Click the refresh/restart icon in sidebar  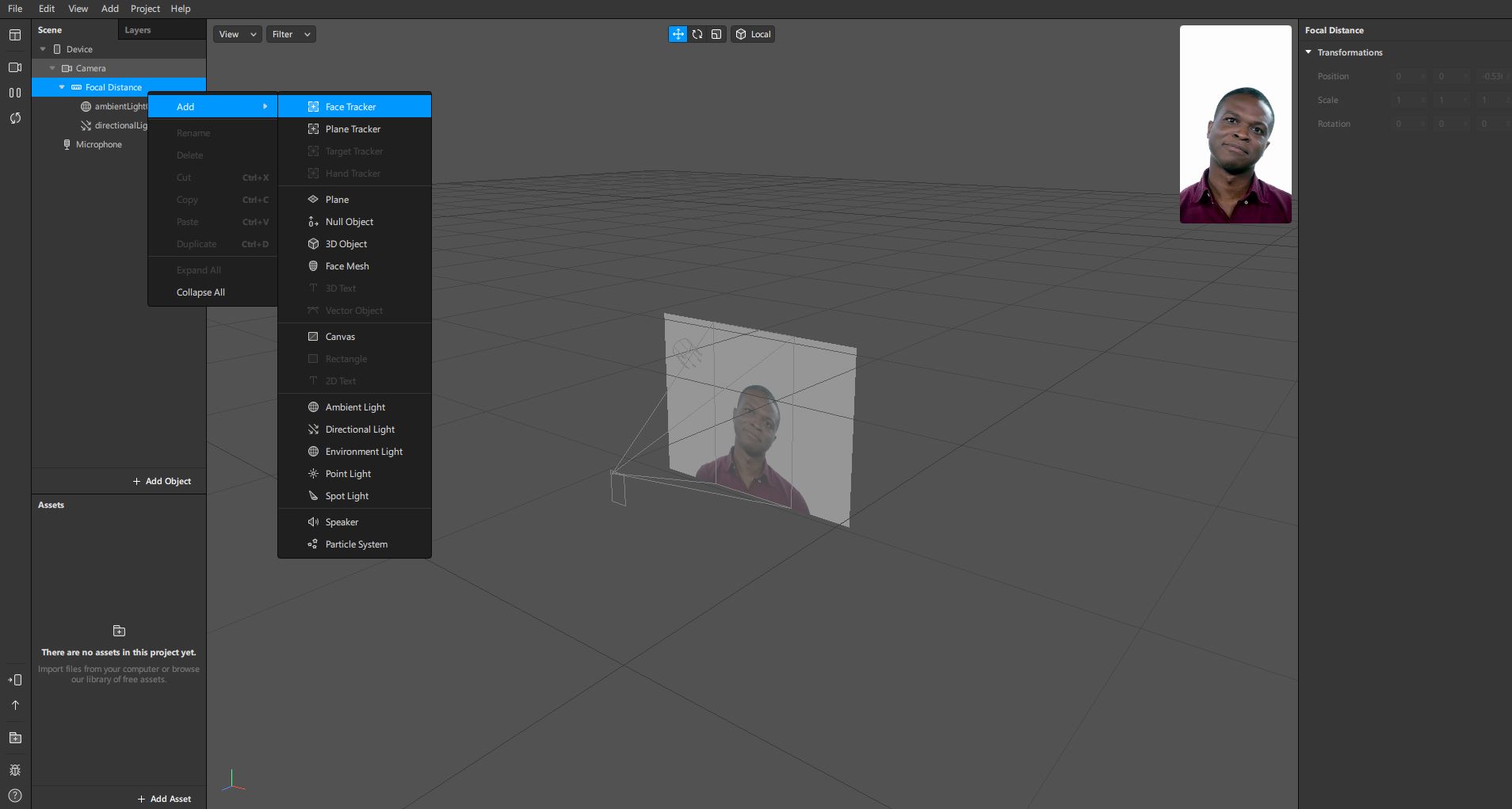15,118
